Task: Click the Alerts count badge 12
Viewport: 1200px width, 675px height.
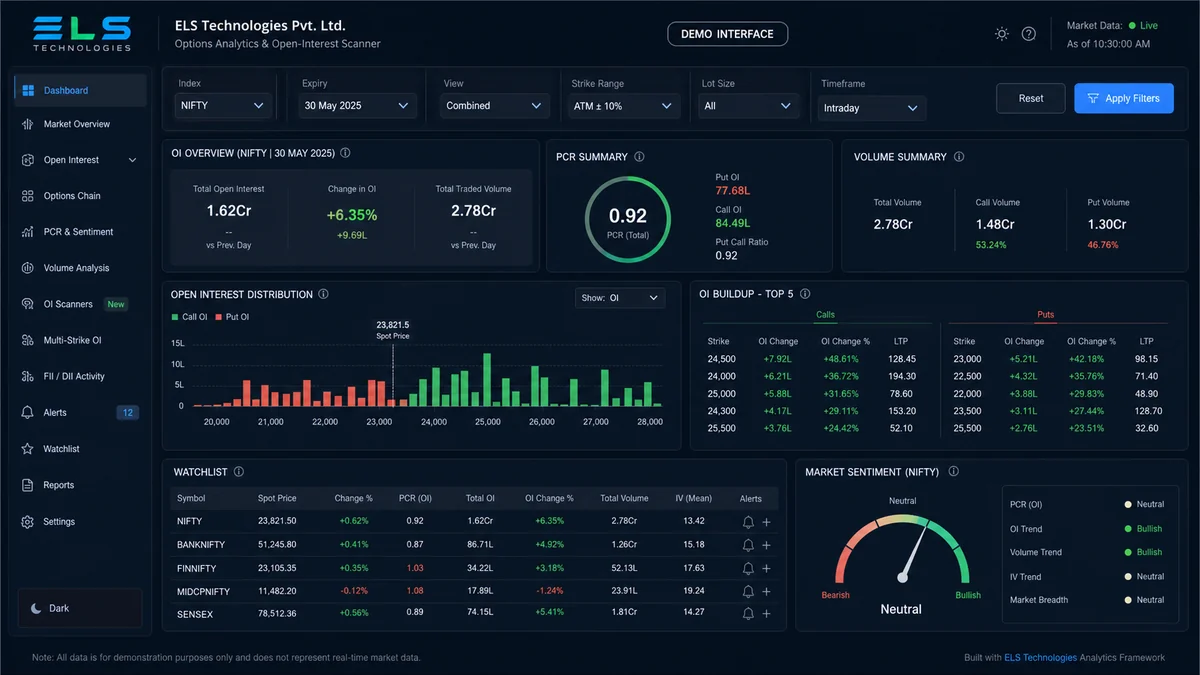Action: point(128,412)
